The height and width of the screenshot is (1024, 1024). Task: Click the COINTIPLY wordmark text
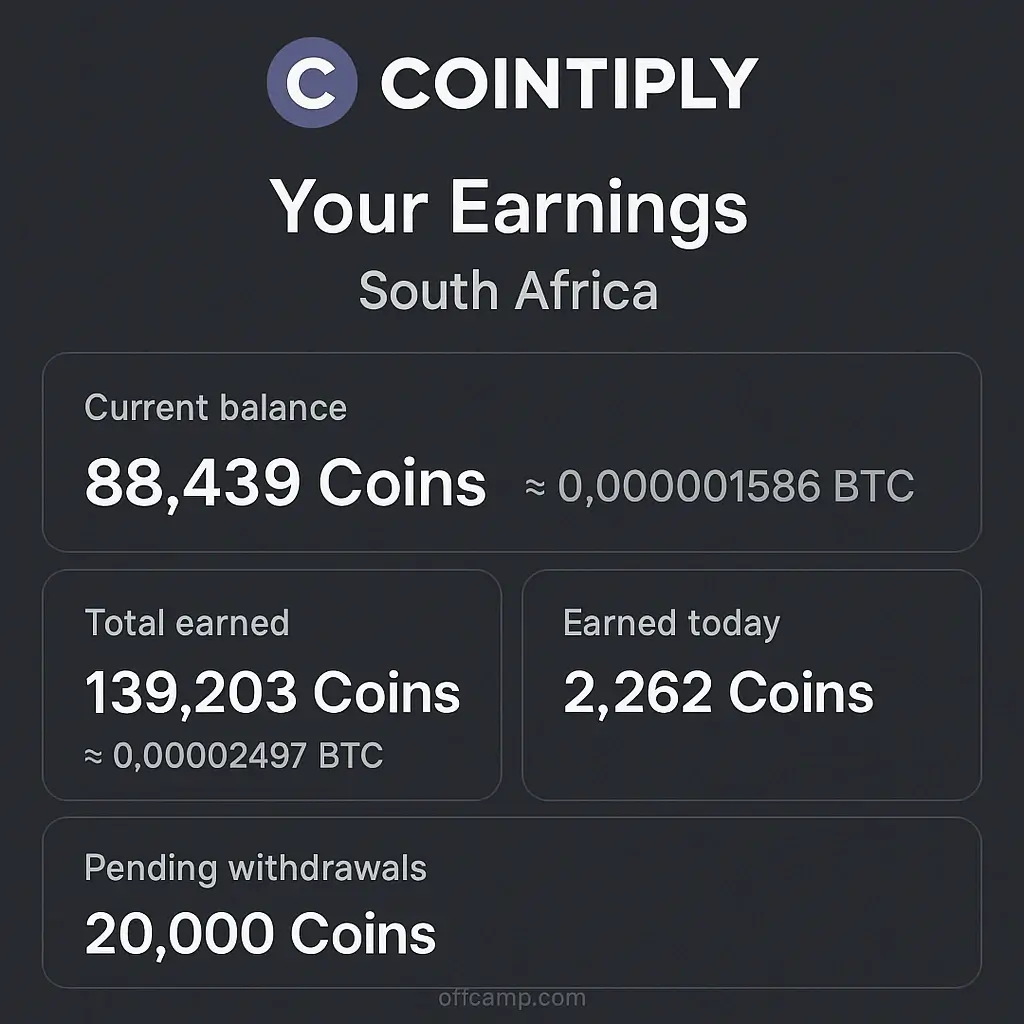coord(568,83)
